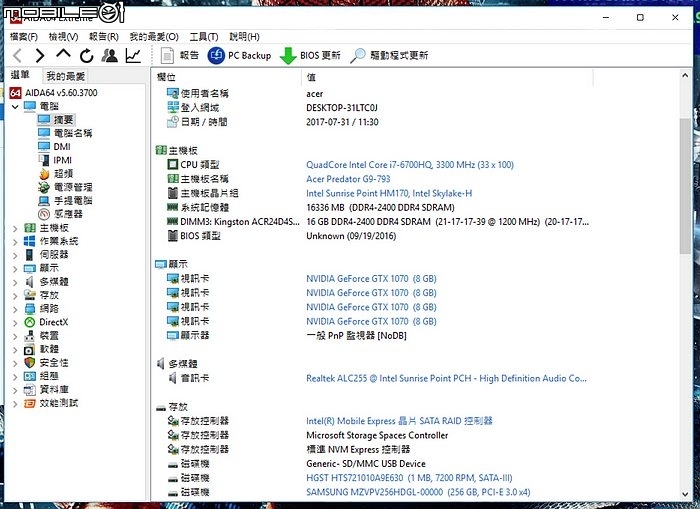700x509 pixels.
Task: Click the scrollbar up arrow
Action: tap(685, 75)
